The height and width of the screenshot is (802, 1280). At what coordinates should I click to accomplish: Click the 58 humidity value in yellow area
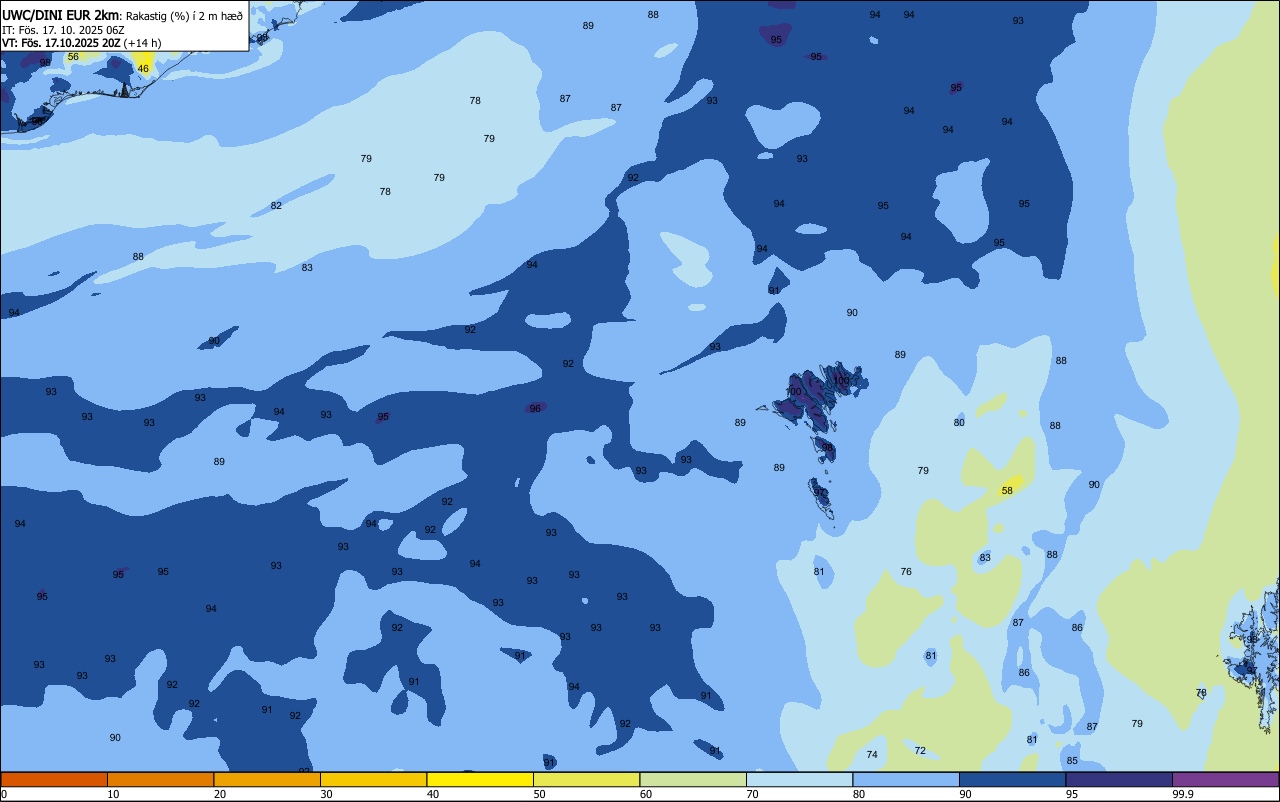[x=1007, y=490]
